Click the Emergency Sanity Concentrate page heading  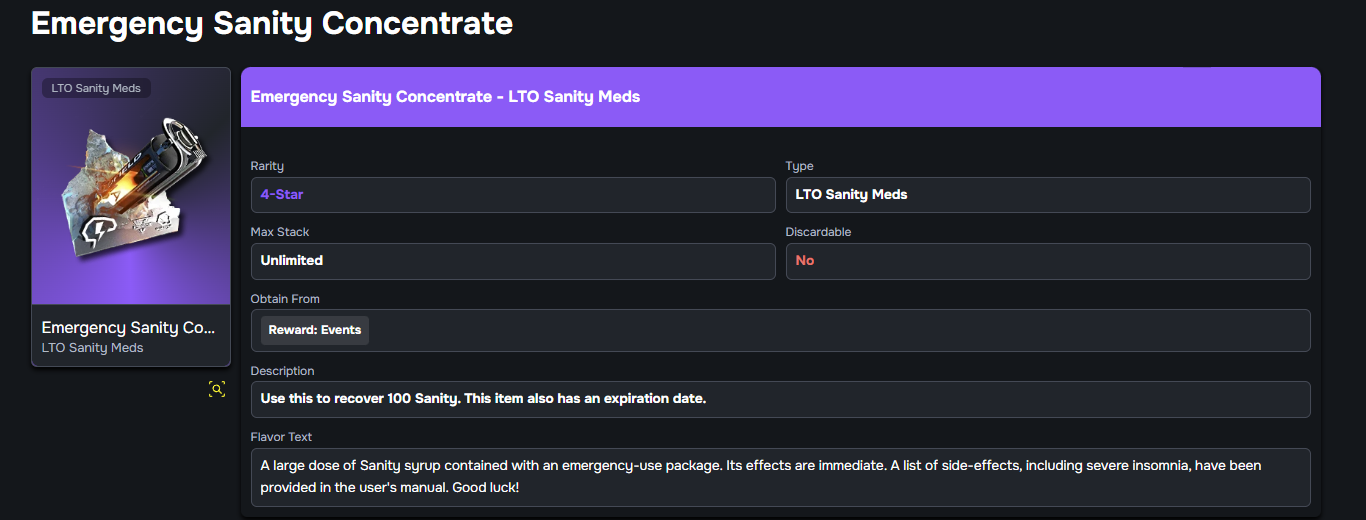click(x=272, y=23)
